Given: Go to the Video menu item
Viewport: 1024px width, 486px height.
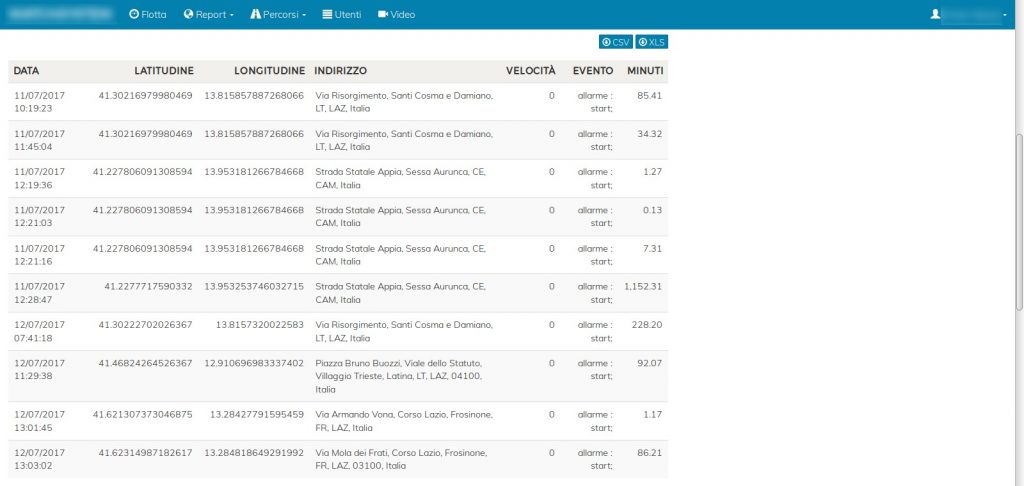Looking at the screenshot, I should pyautogui.click(x=402, y=15).
